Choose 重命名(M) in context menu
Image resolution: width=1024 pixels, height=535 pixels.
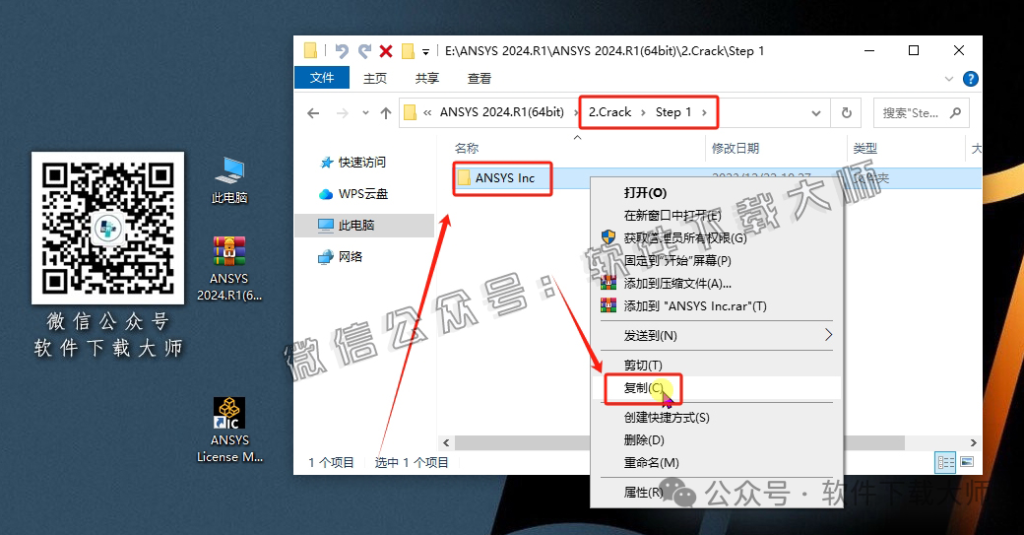pos(716,462)
